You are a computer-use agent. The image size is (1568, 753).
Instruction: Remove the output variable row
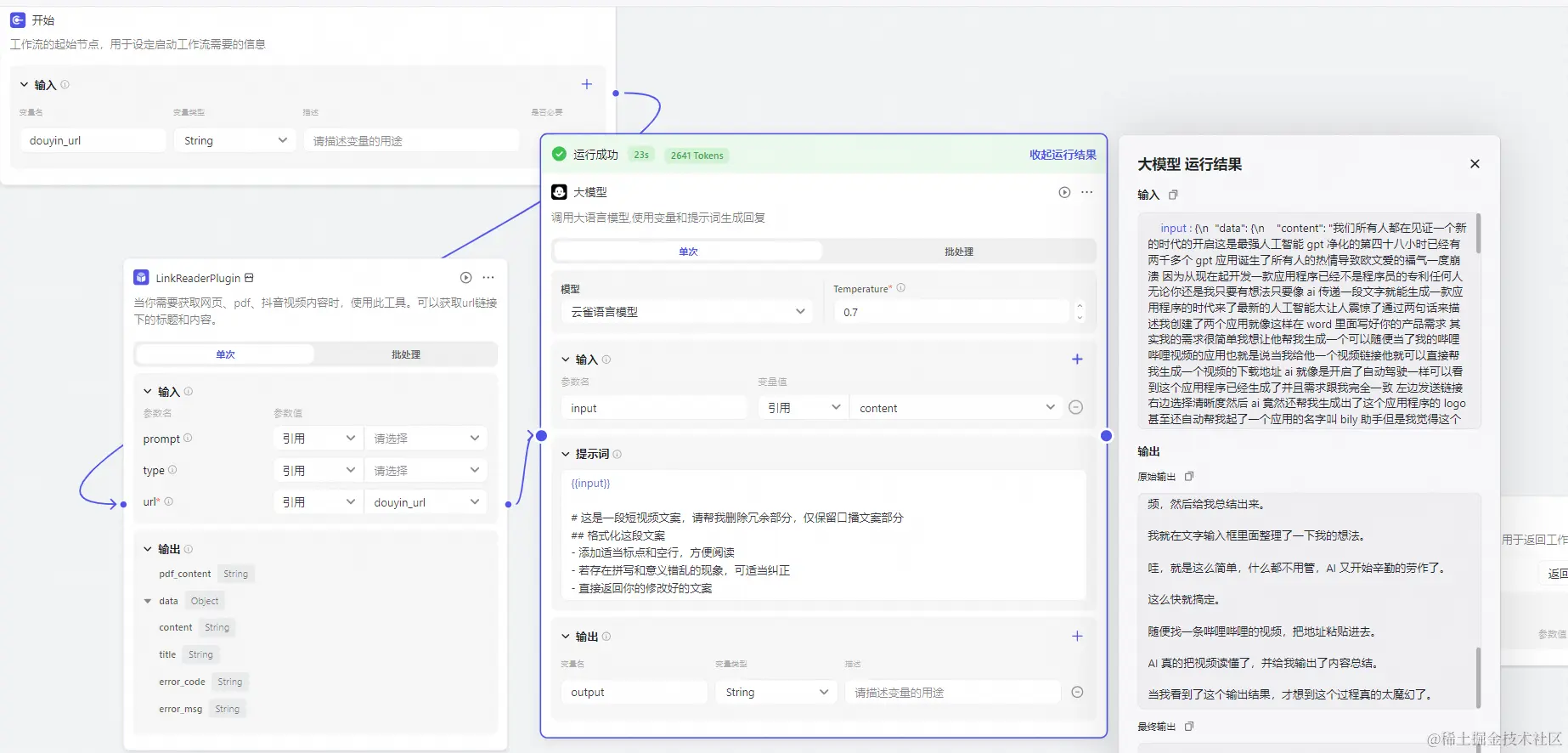(x=1077, y=693)
